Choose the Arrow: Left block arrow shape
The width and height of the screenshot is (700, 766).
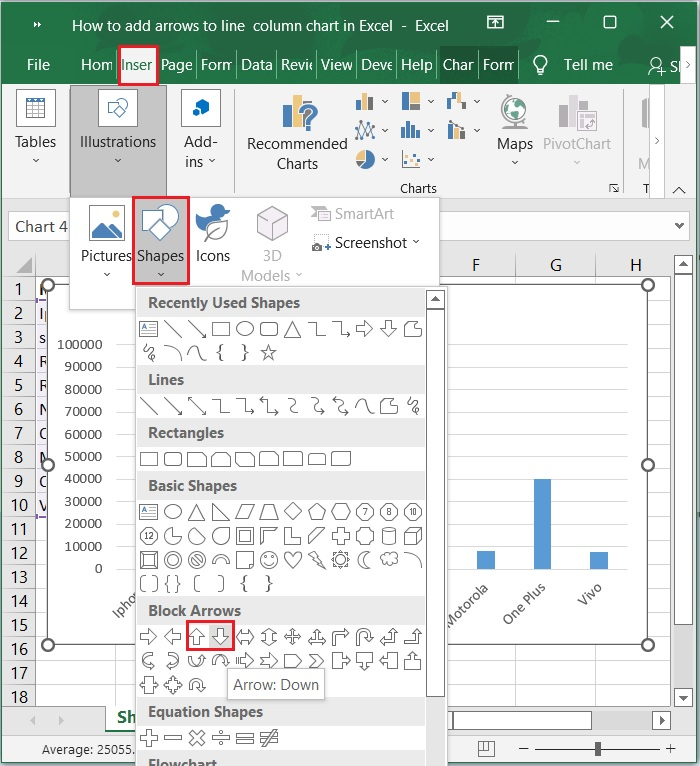pyautogui.click(x=172, y=637)
